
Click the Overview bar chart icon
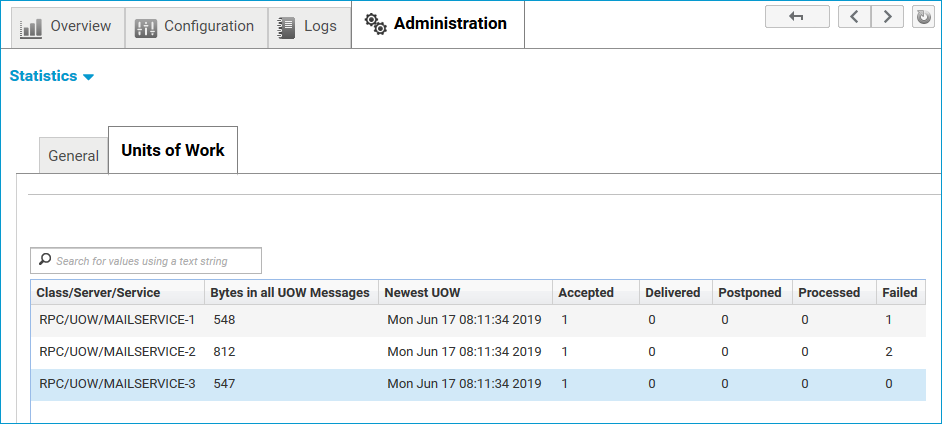[31, 28]
